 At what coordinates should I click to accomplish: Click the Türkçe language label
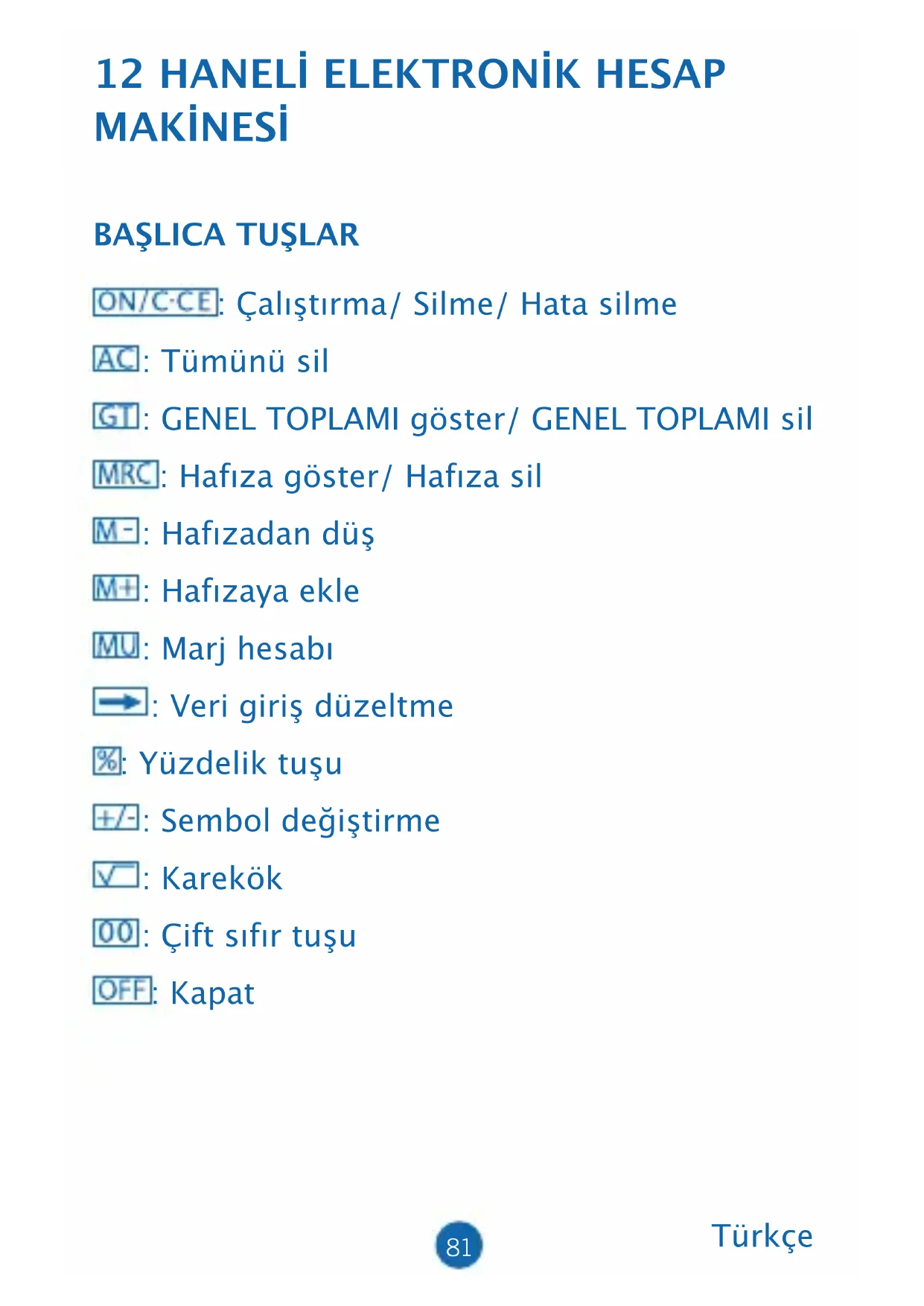coord(762,1237)
